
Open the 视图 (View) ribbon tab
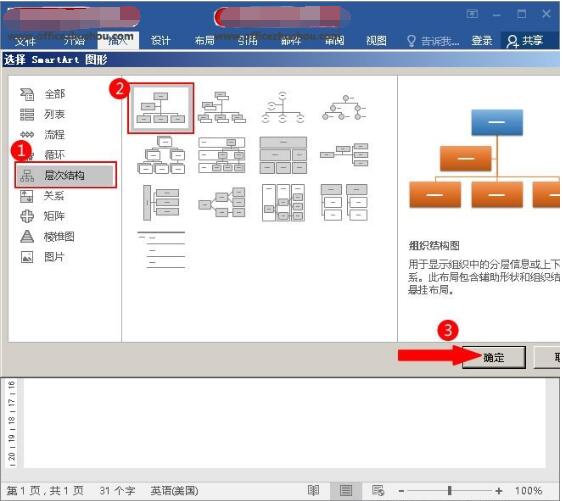tap(376, 41)
